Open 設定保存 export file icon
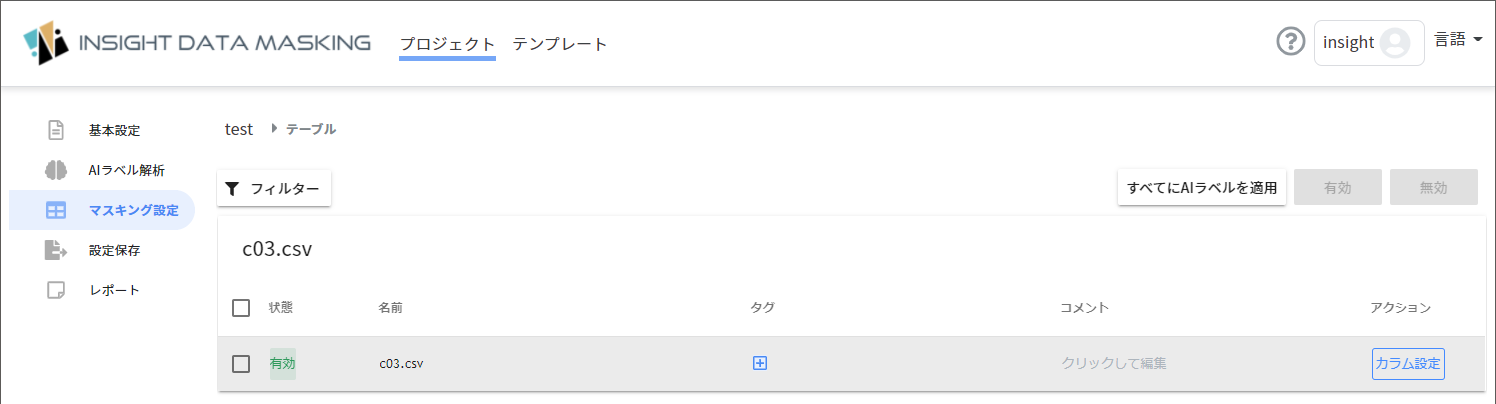This screenshot has width=1496, height=404. tap(56, 250)
